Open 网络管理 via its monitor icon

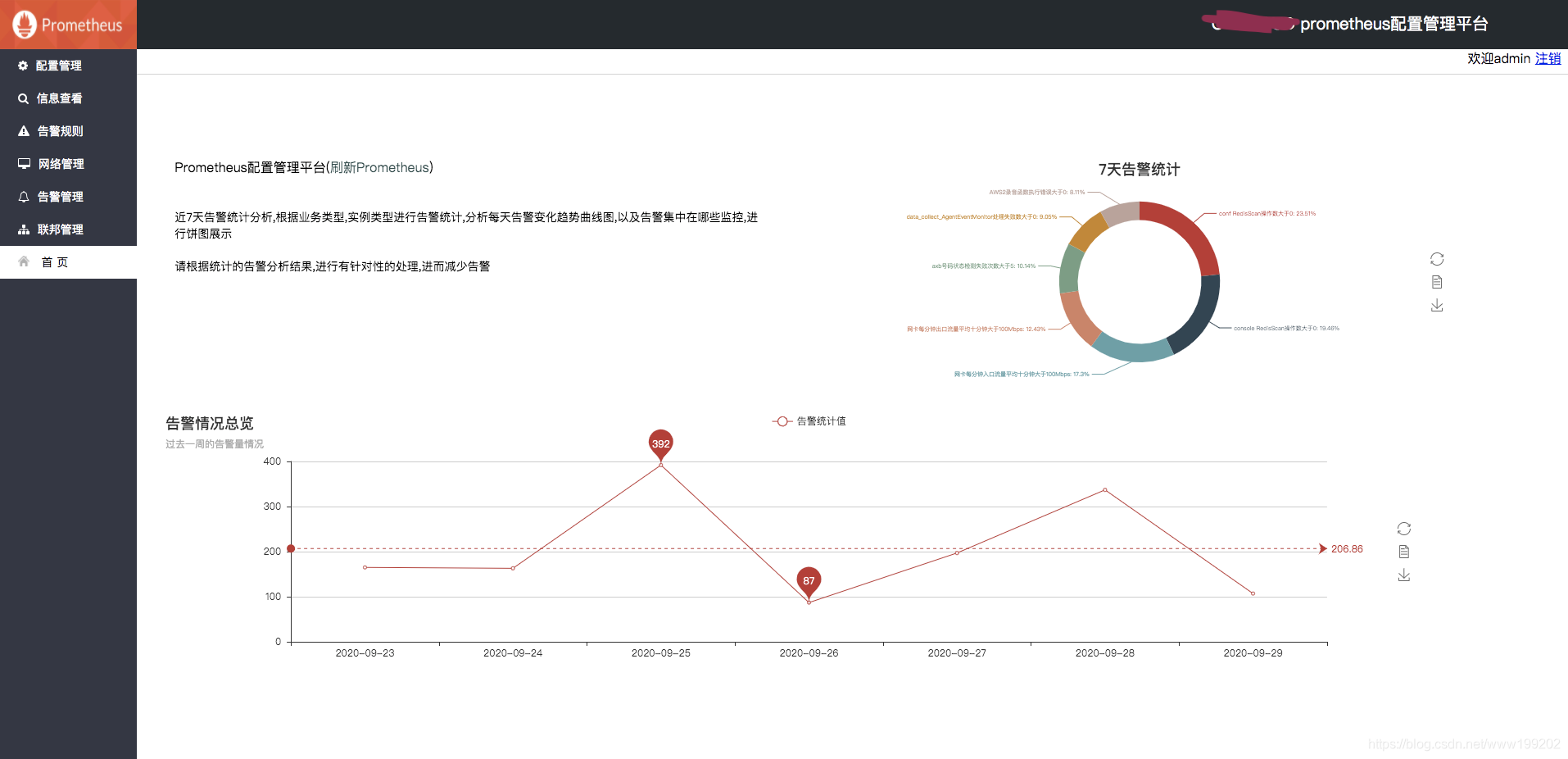(25, 163)
